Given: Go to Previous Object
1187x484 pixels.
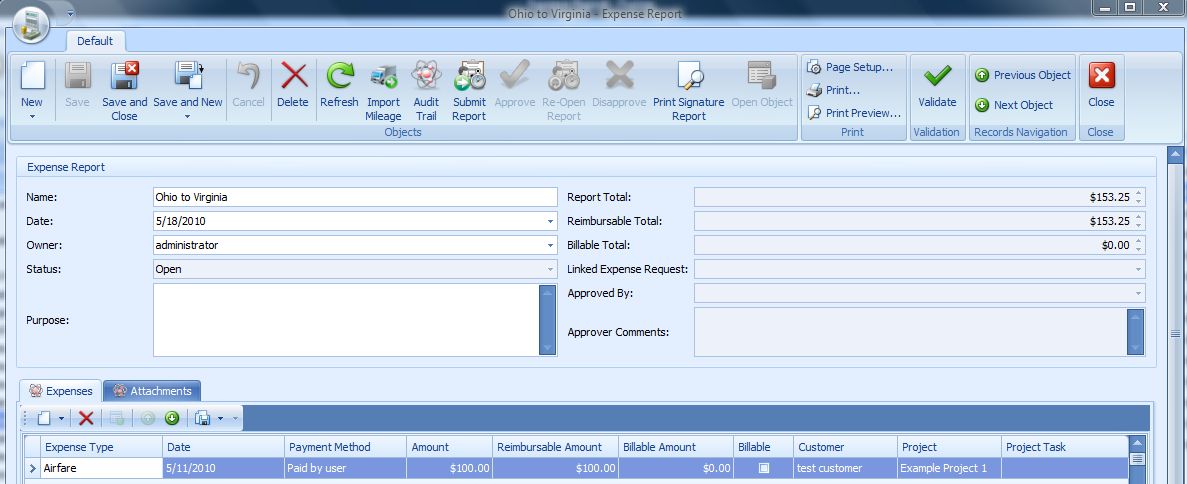Looking at the screenshot, I should (1023, 75).
